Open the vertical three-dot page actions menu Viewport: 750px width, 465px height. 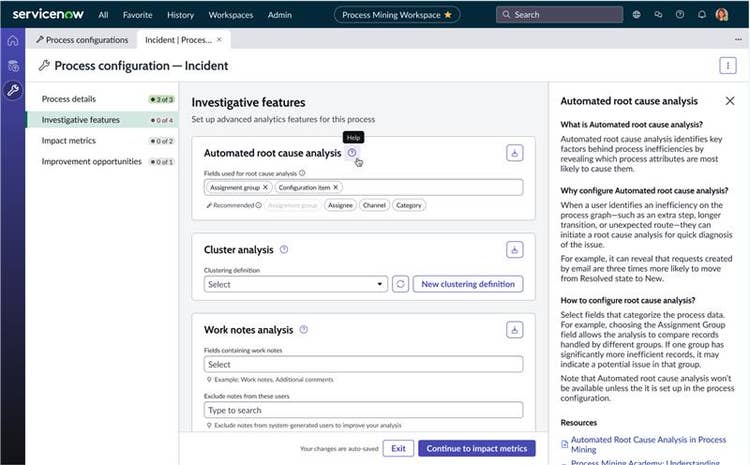[x=728, y=66]
